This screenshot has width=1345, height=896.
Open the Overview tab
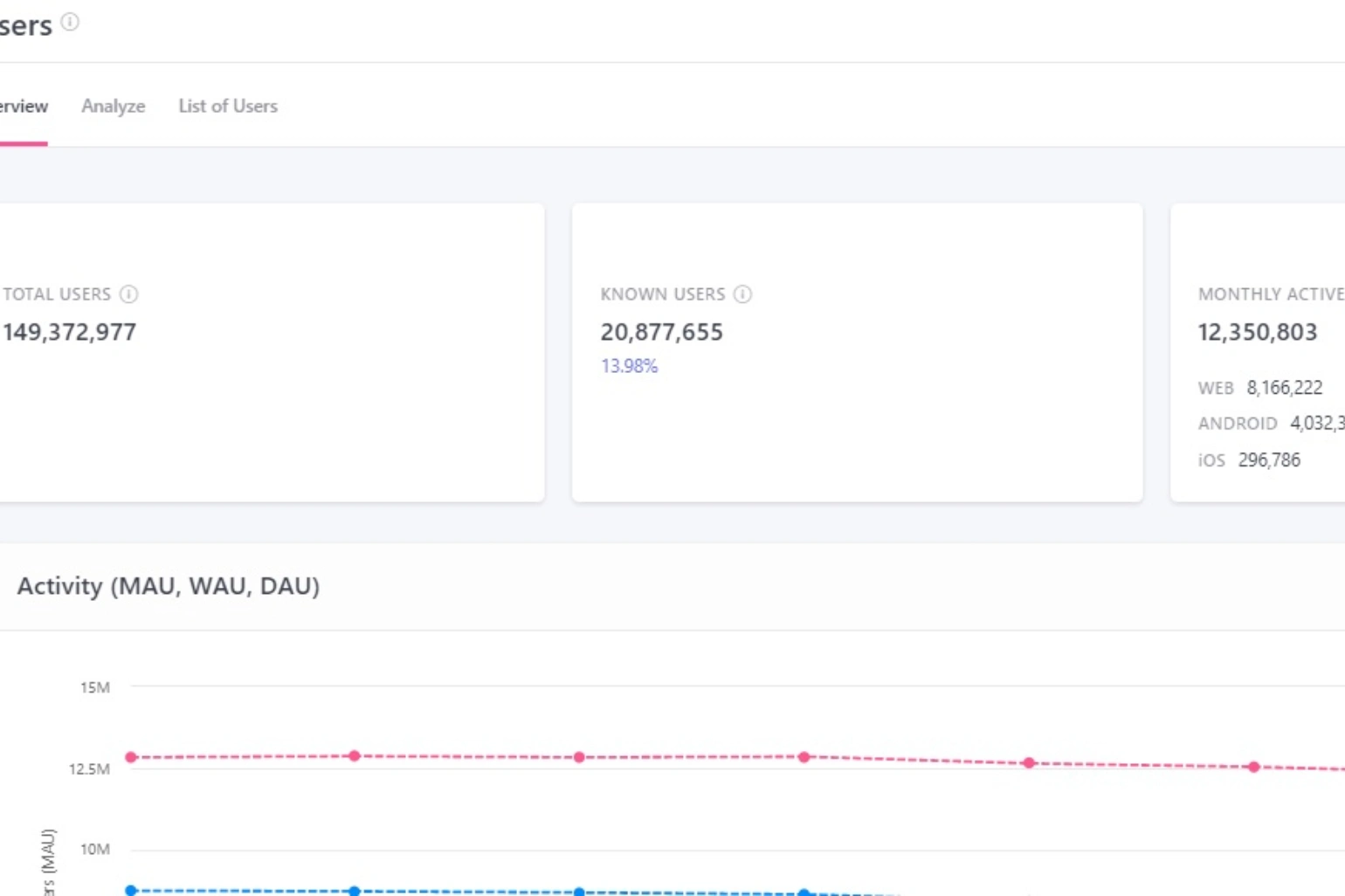coord(24,107)
